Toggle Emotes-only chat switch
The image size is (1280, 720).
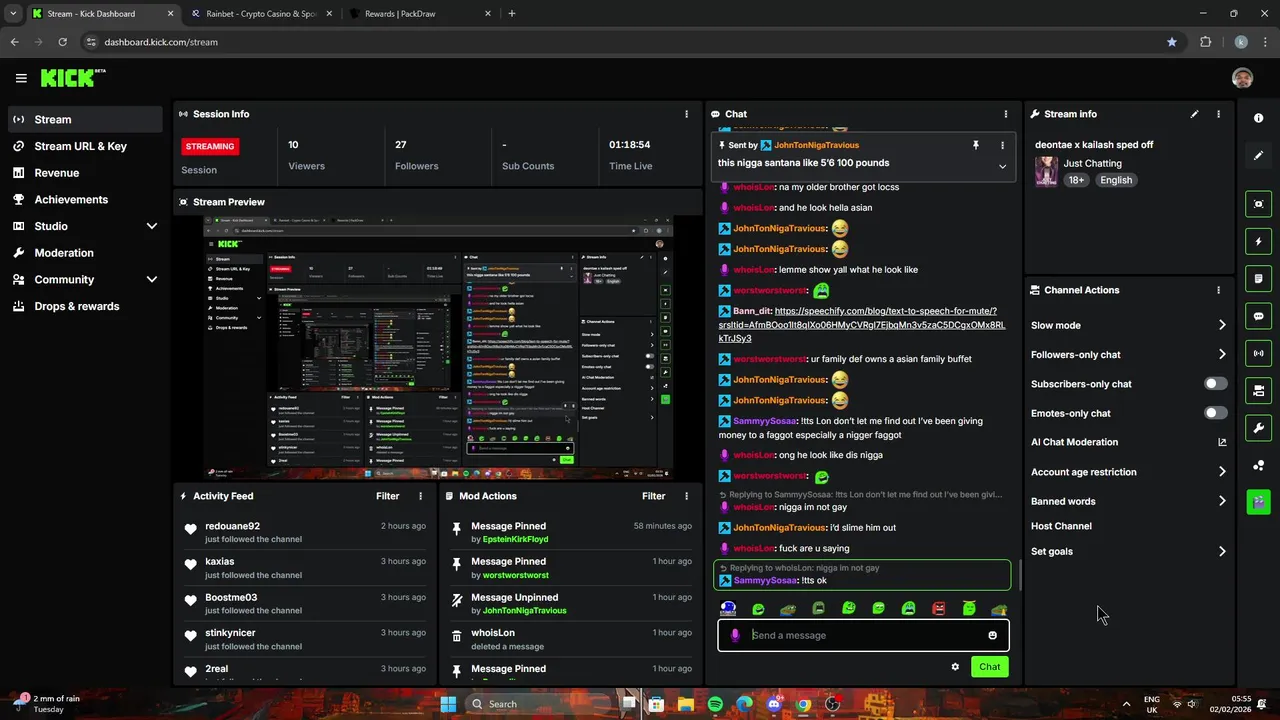pyautogui.click(x=1215, y=413)
